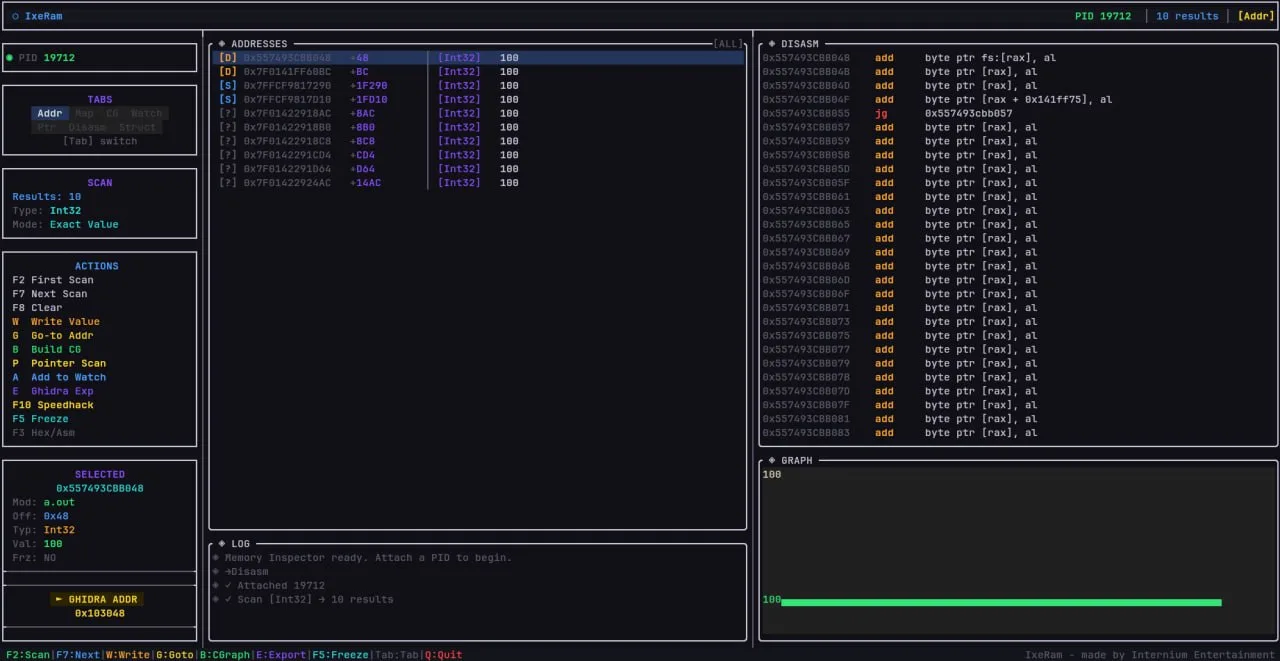The width and height of the screenshot is (1280, 661).
Task: Select the Struct tab
Action: click(137, 128)
